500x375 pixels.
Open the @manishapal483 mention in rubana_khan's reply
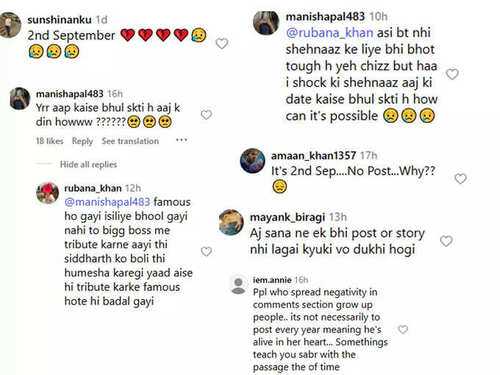click(x=107, y=202)
